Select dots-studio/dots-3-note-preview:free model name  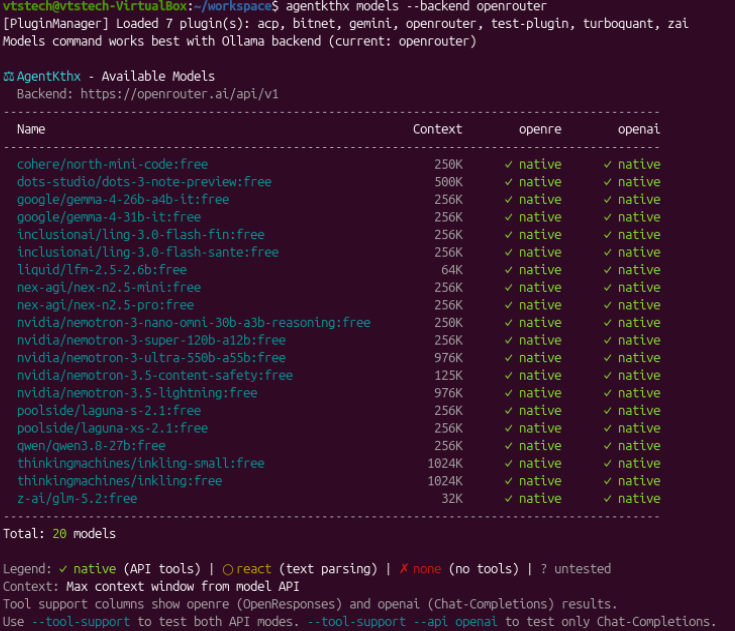click(144, 182)
